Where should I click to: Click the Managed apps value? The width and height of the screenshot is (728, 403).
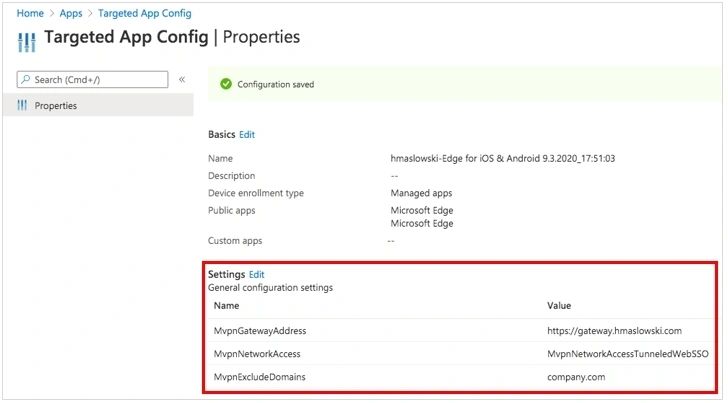[421, 193]
